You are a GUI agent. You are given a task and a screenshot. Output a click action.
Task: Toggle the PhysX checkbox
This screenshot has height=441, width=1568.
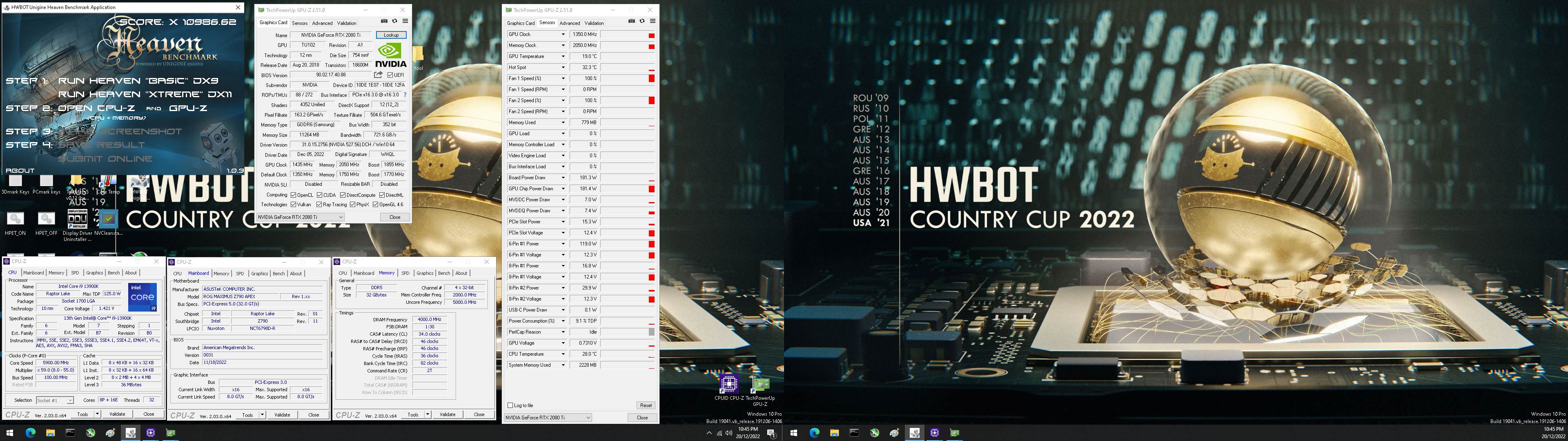pos(352,205)
